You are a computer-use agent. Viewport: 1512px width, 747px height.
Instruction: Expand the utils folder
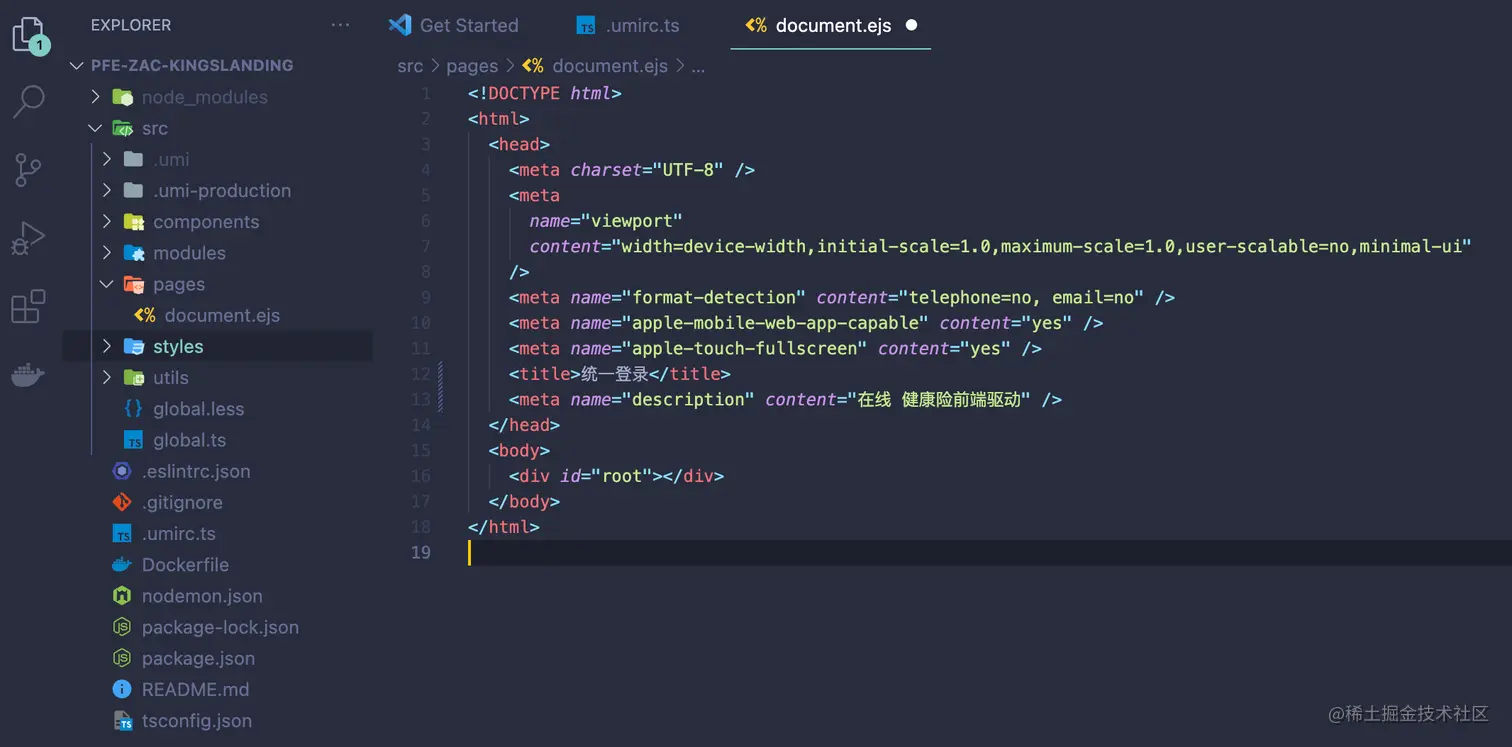tap(107, 378)
